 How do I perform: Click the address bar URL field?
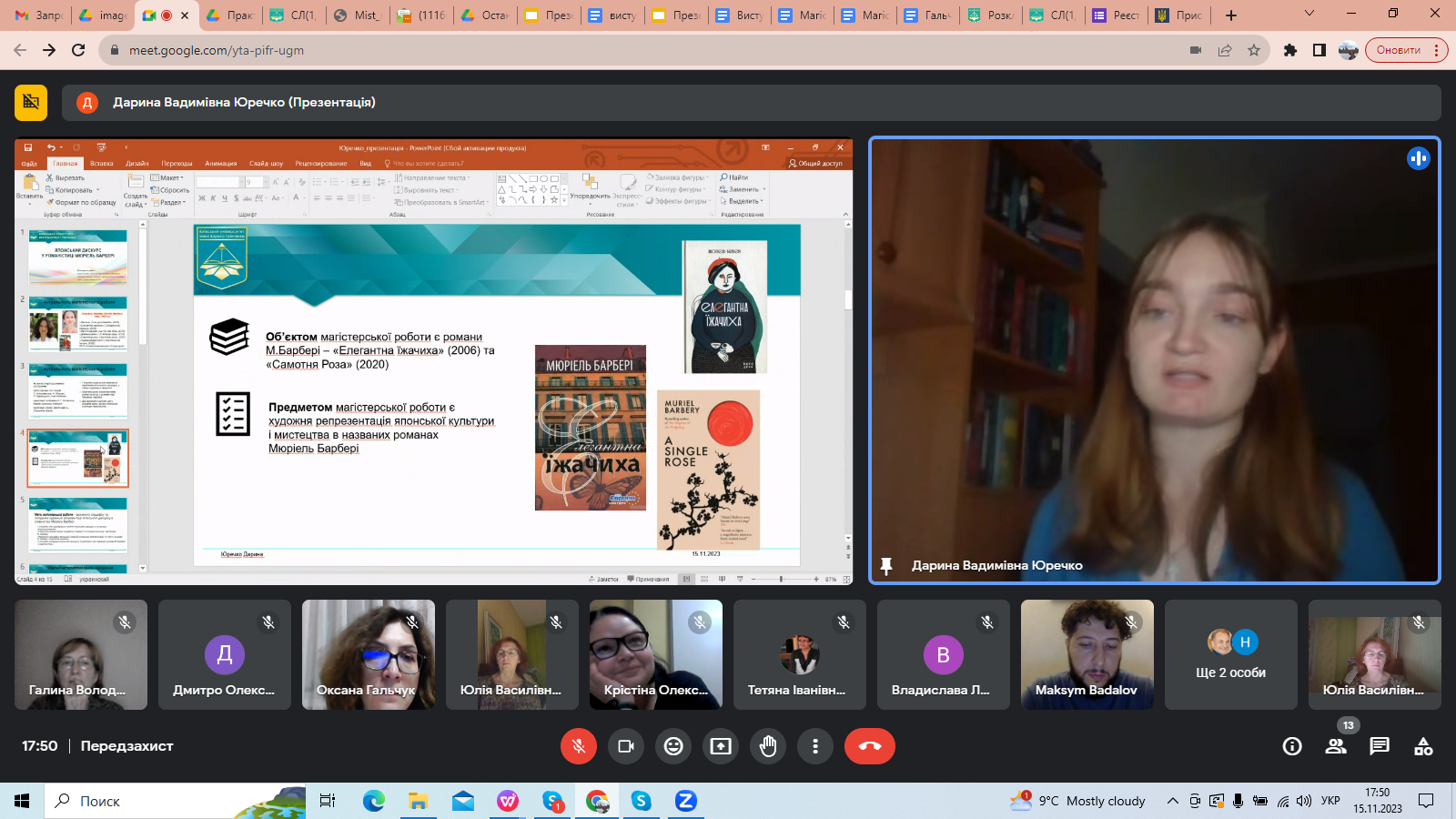tap(637, 50)
